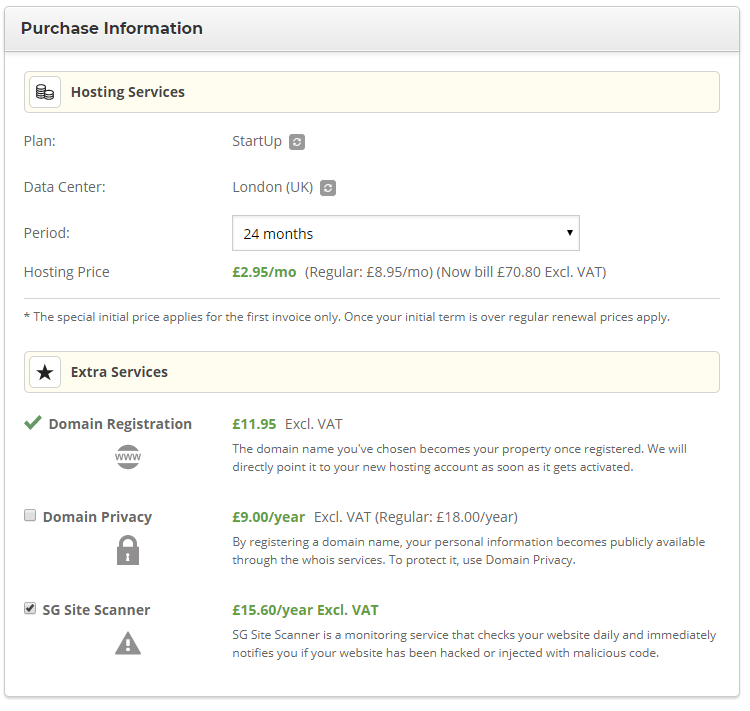The image size is (750, 711).
Task: Enable the Domain Privacy checkbox
Action: (x=30, y=516)
